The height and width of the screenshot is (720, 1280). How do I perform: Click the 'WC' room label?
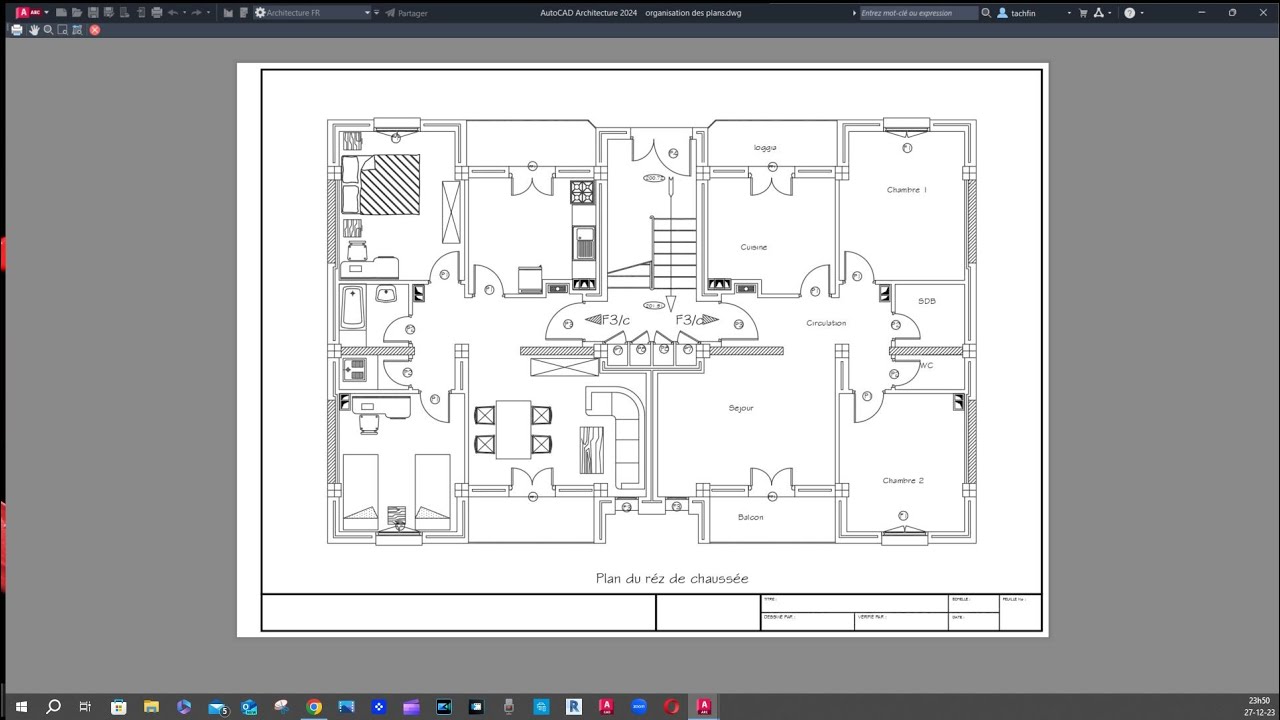click(926, 366)
